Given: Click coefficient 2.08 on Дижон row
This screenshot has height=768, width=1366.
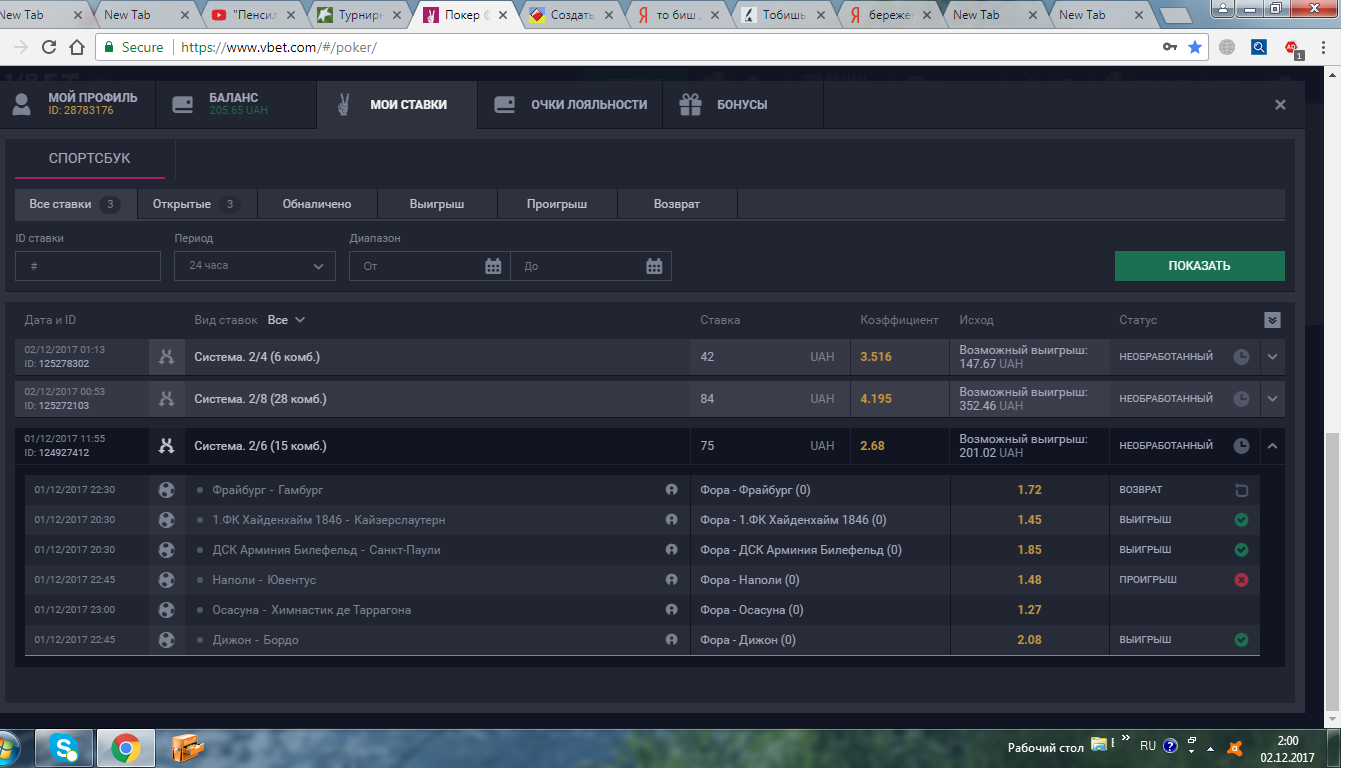Looking at the screenshot, I should 1029,640.
